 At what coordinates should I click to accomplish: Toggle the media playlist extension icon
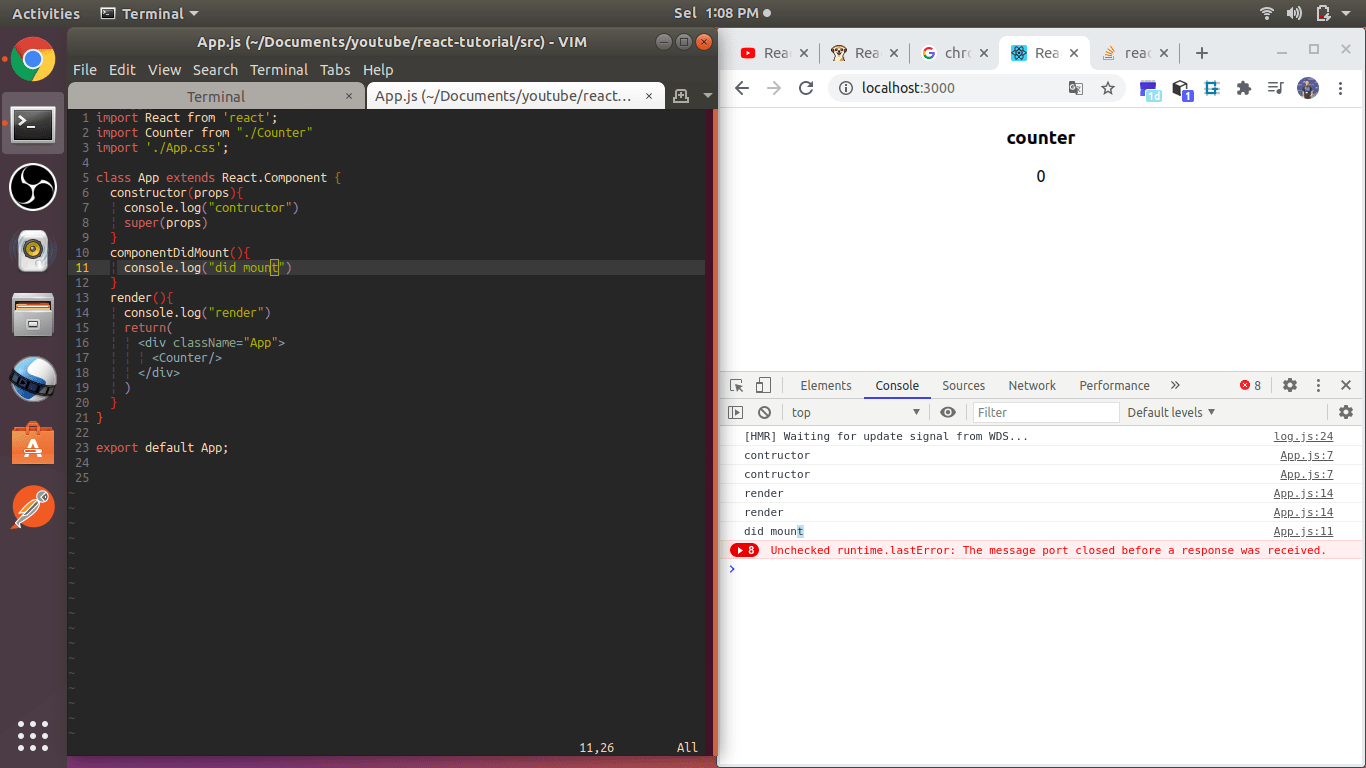(1275, 88)
